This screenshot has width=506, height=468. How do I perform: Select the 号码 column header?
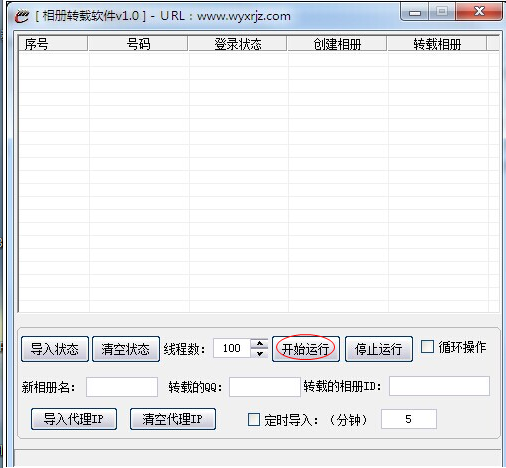[x=138, y=44]
